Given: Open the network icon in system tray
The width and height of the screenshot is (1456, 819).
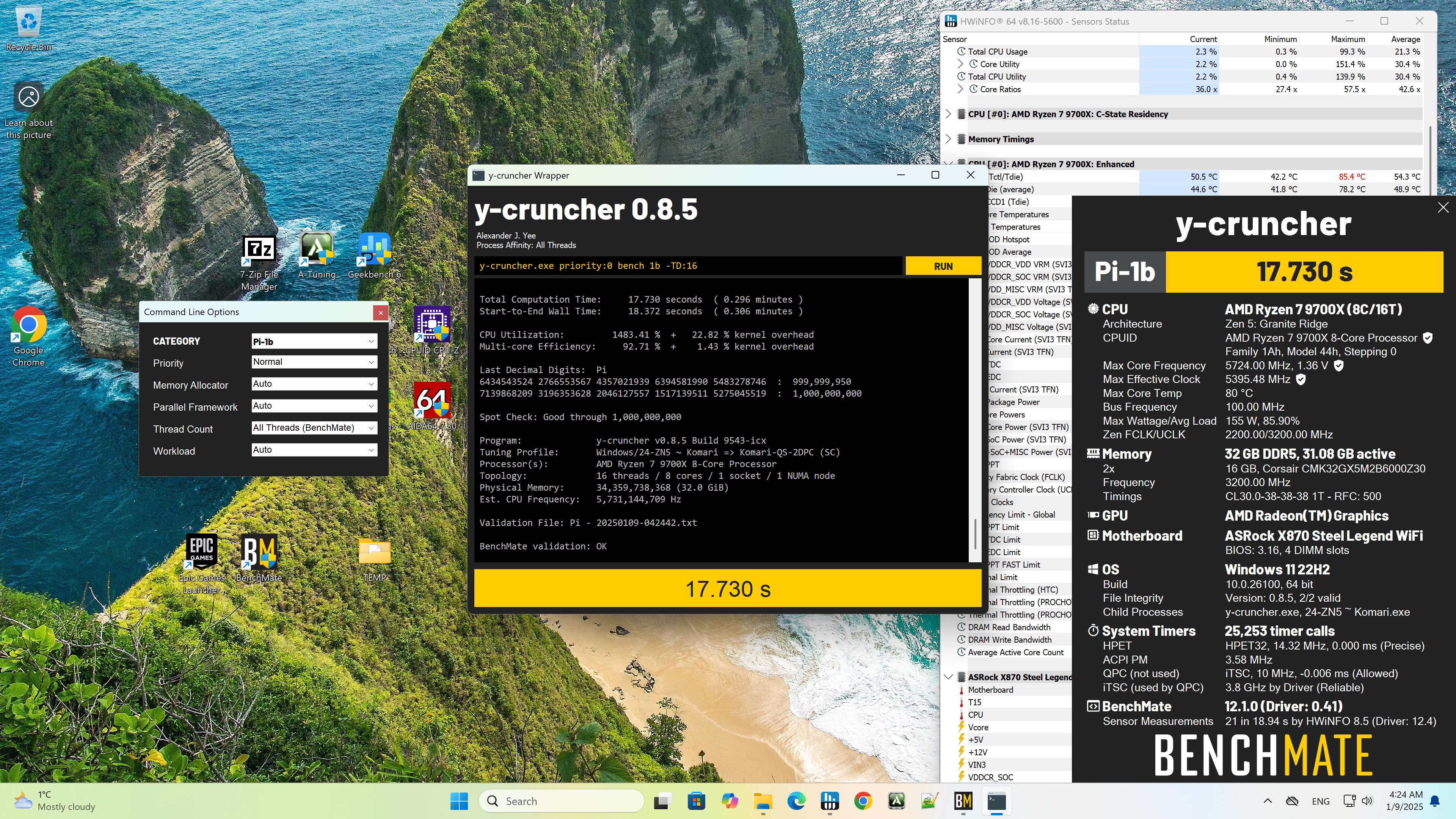Looking at the screenshot, I should click(1349, 801).
